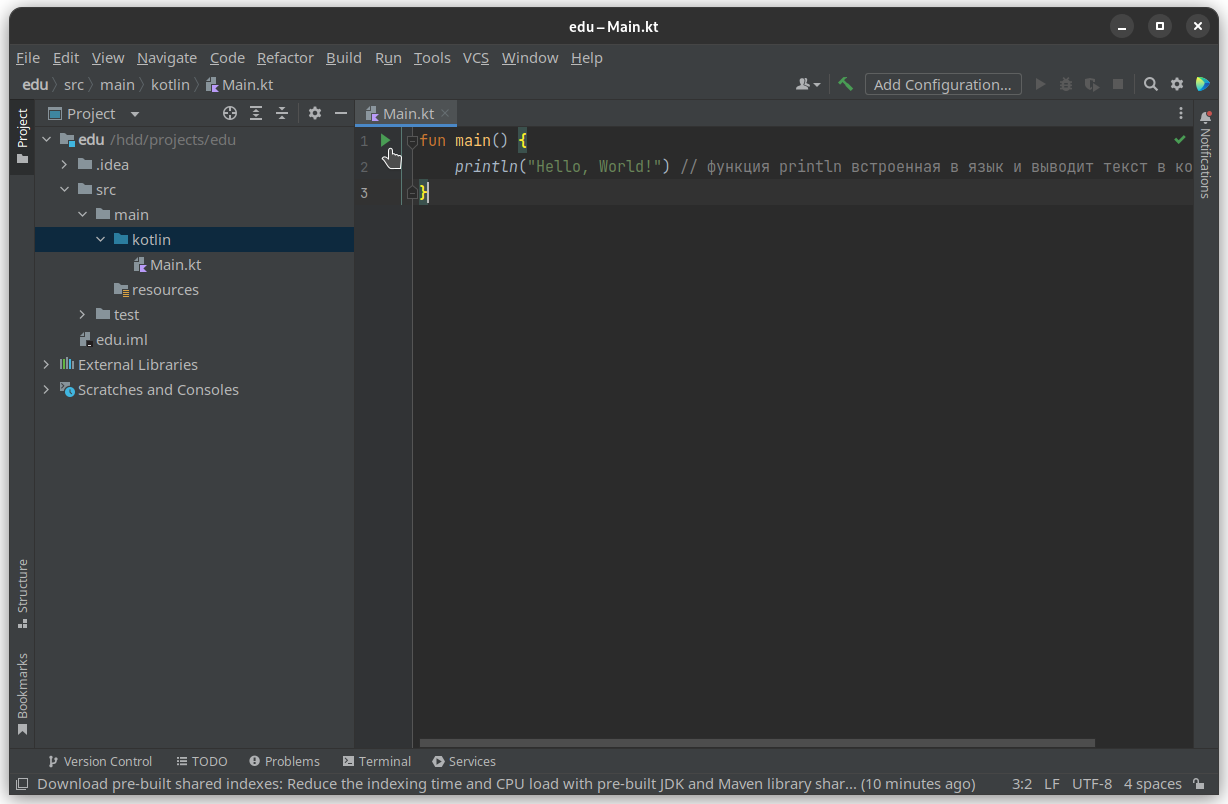The width and height of the screenshot is (1228, 804).
Task: Click Expand All icon in Project panel
Action: click(256, 114)
